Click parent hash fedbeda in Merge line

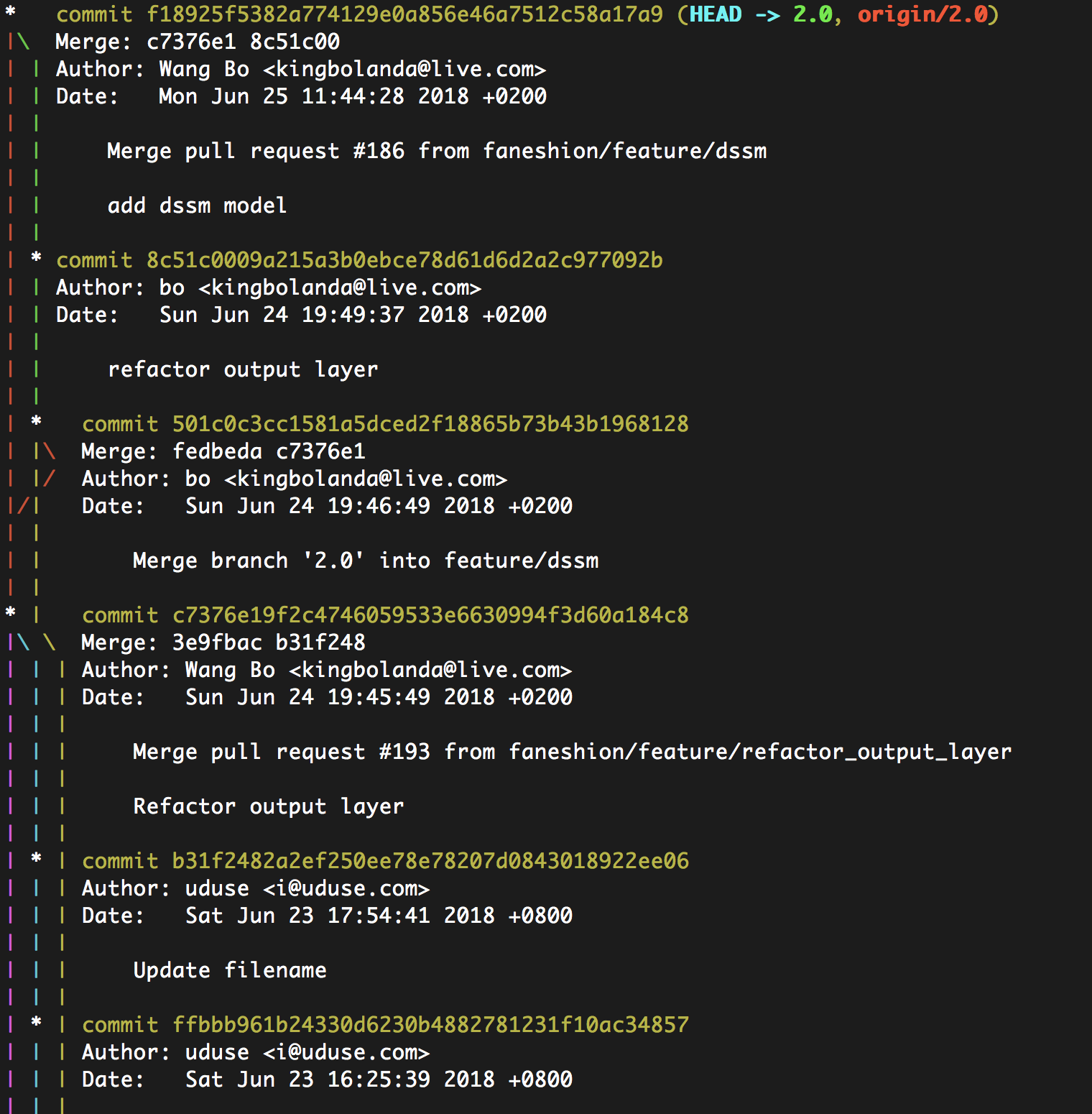point(217,451)
